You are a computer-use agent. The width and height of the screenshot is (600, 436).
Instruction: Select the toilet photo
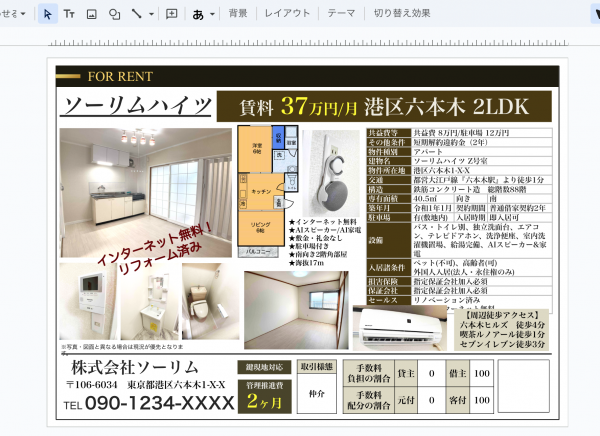coord(210,300)
